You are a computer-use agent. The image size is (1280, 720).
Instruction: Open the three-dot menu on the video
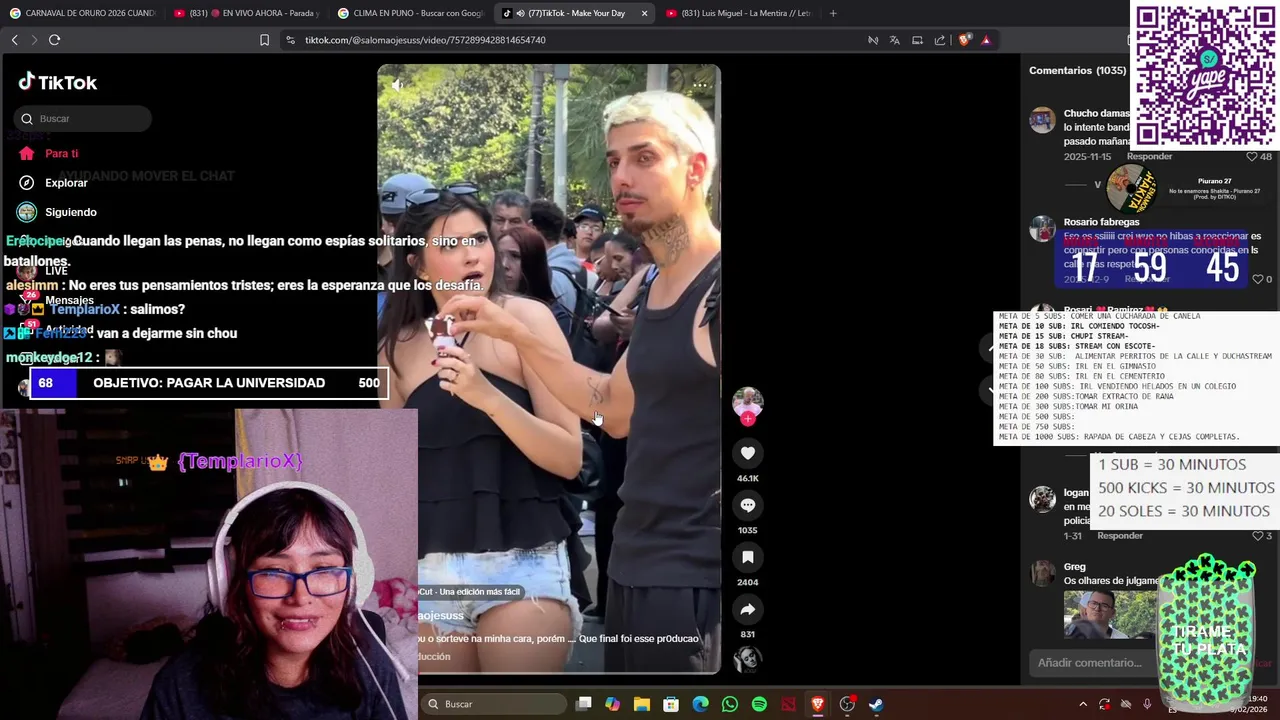coord(700,85)
